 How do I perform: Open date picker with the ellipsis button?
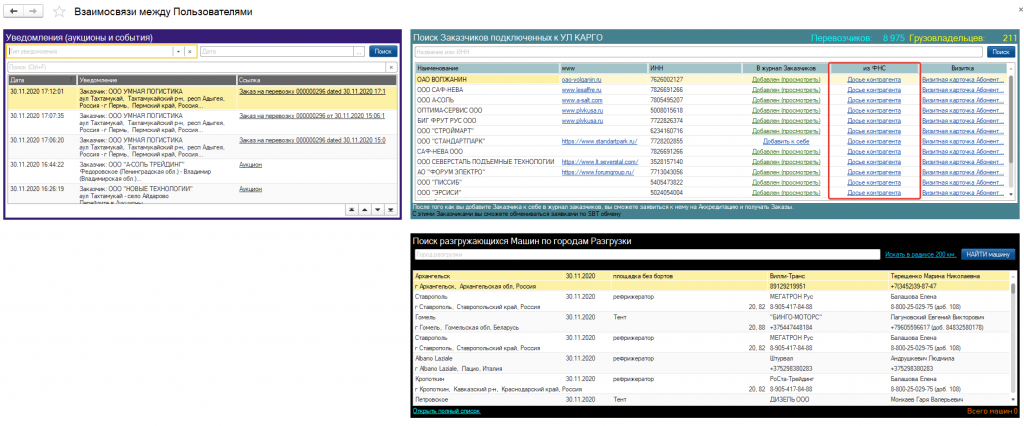[x=359, y=51]
